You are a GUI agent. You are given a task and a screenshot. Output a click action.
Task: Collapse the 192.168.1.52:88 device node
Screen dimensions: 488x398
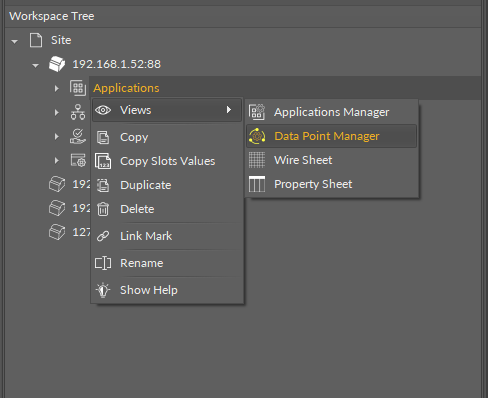35,65
